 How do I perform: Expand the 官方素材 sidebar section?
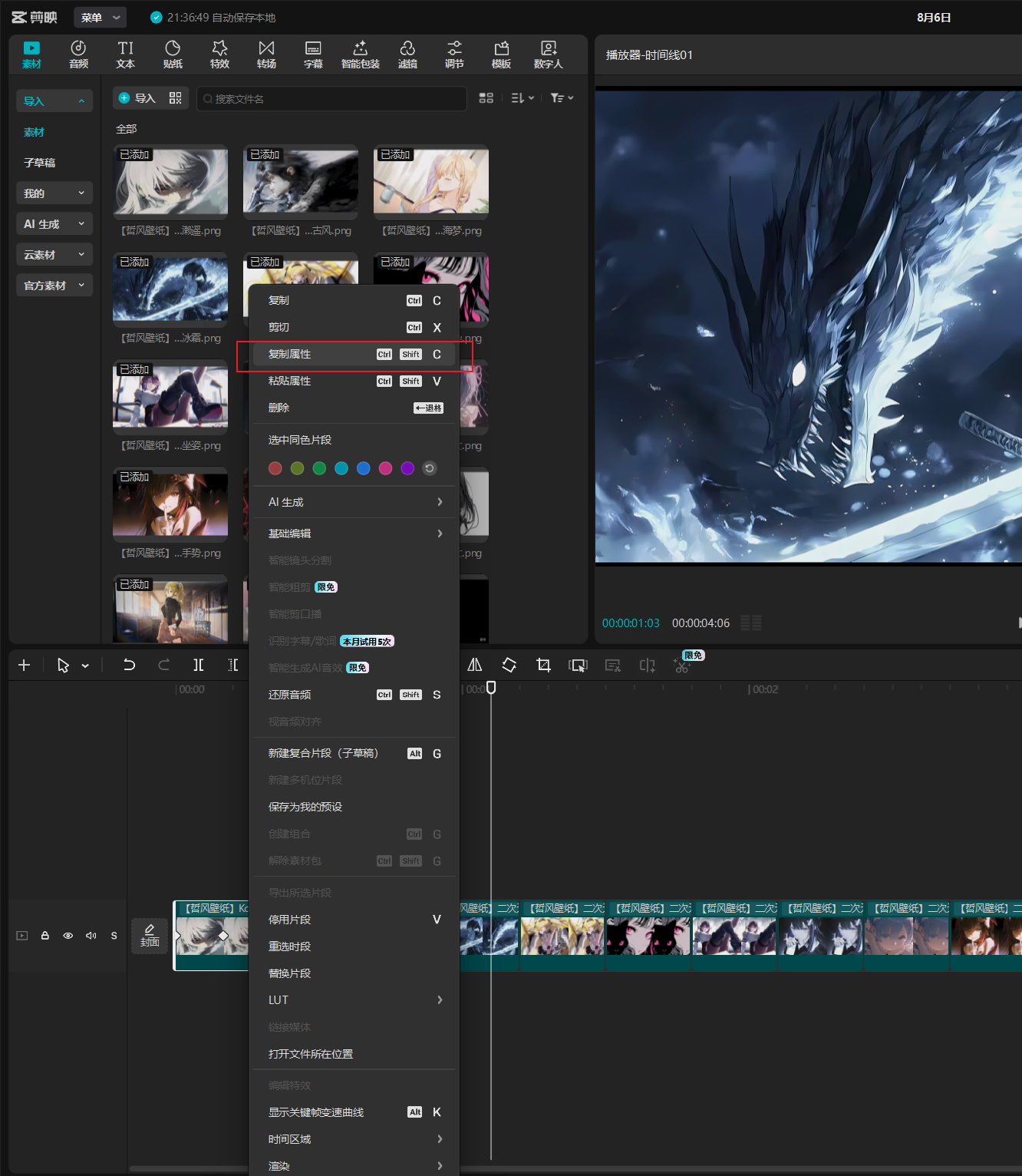point(54,285)
